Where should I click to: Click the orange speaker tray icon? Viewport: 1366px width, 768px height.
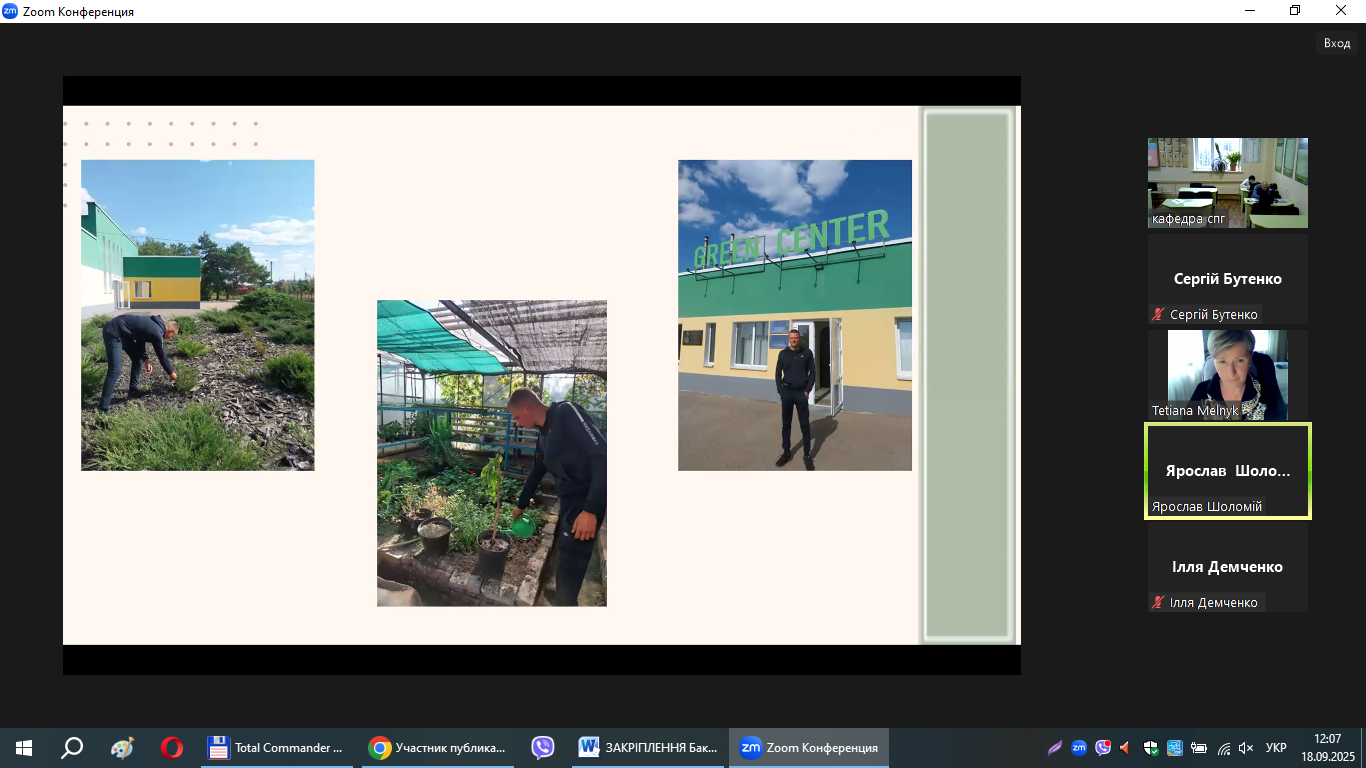click(x=1126, y=748)
